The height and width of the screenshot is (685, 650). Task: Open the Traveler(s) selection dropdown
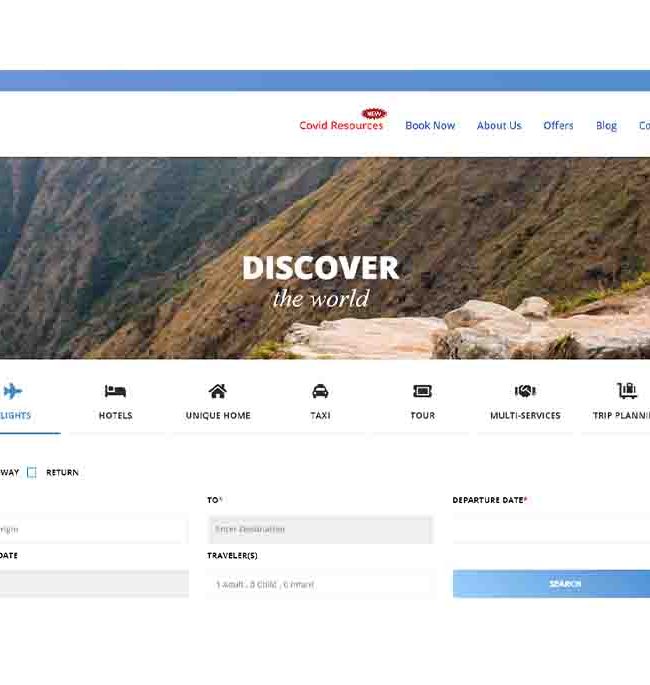[320, 584]
